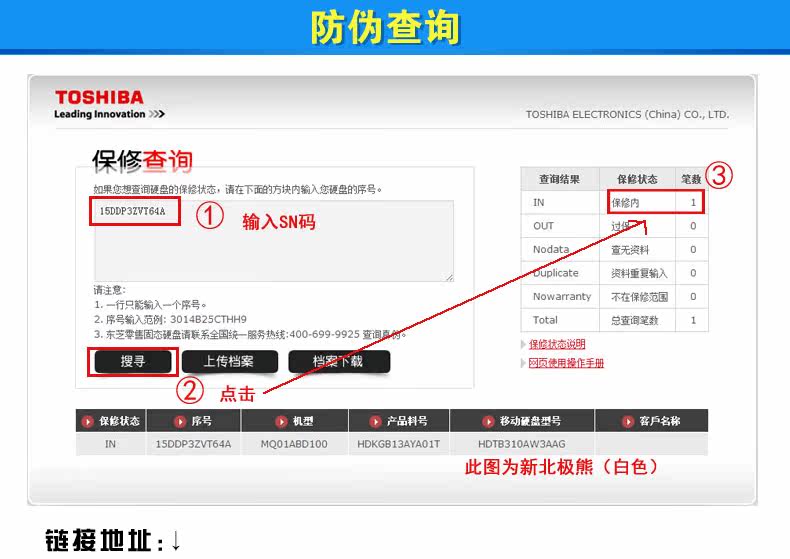The image size is (790, 559).
Task: Click the serial cell 15DDP3ZVT64A in results row
Action: coord(193,444)
